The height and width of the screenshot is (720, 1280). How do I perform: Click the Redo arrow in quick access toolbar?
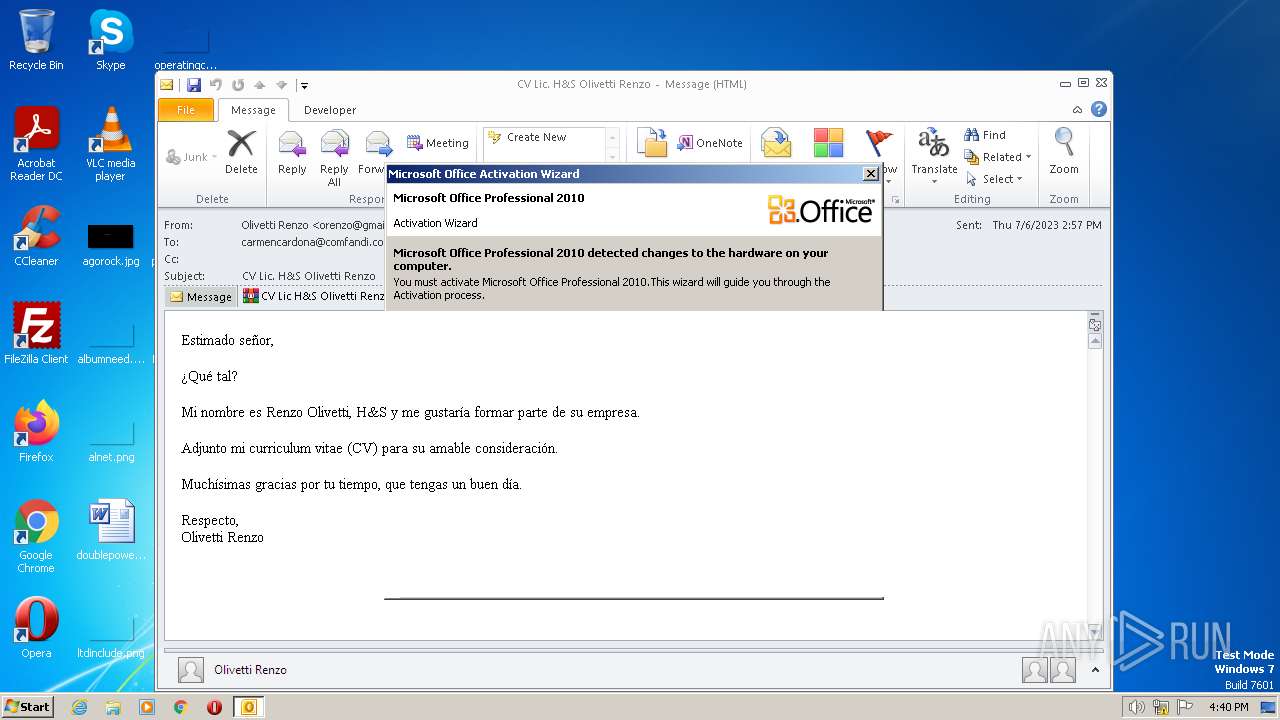pos(238,85)
